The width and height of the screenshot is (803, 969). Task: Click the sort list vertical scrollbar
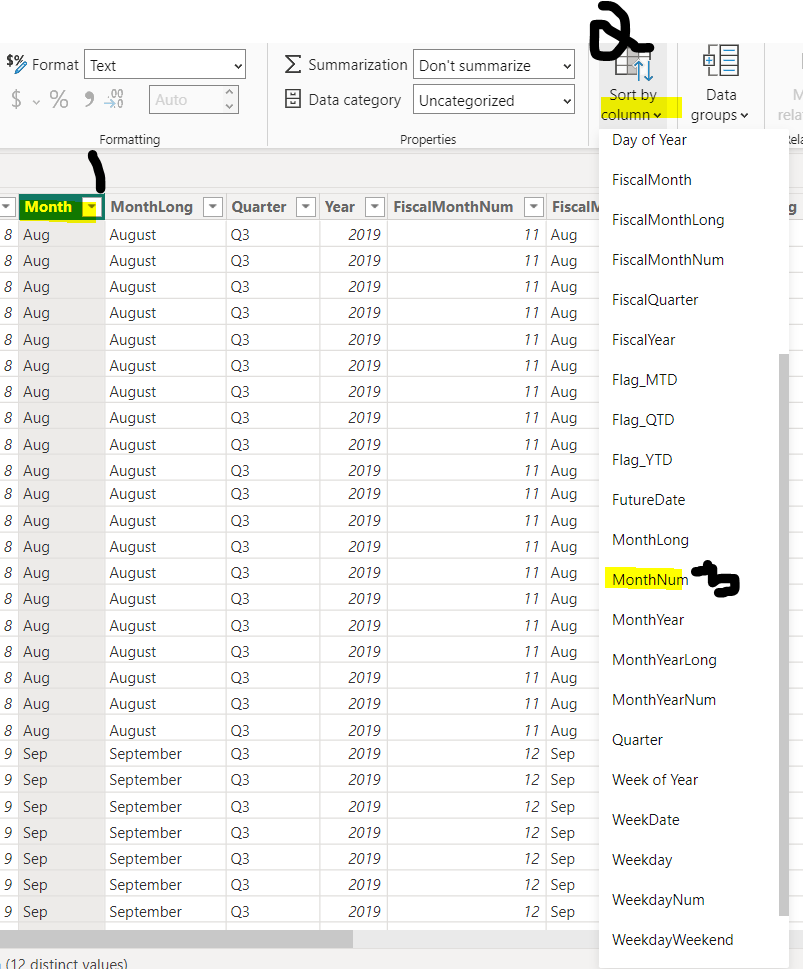click(784, 635)
